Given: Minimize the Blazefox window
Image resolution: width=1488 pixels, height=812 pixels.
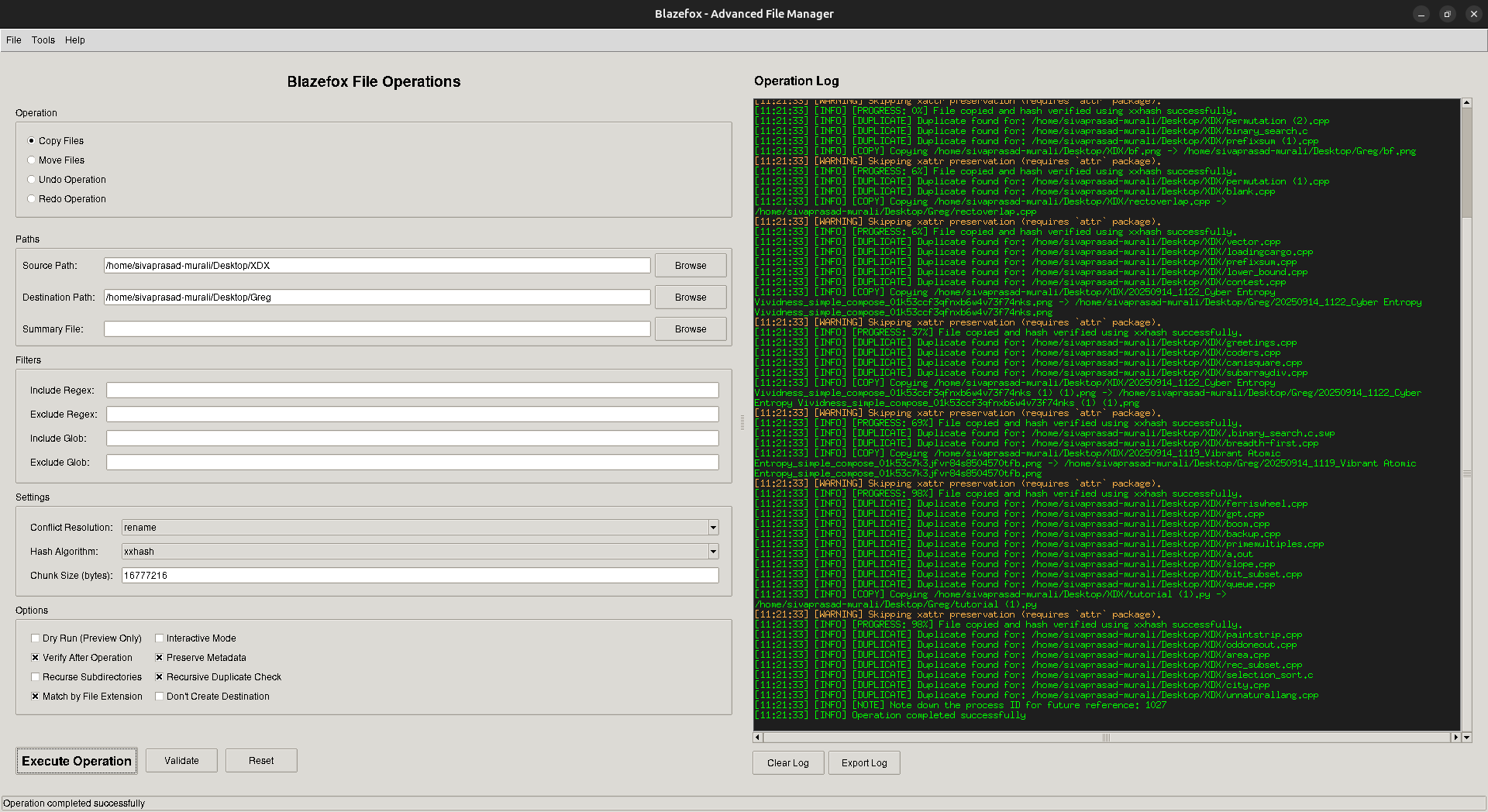Looking at the screenshot, I should [x=1421, y=14].
